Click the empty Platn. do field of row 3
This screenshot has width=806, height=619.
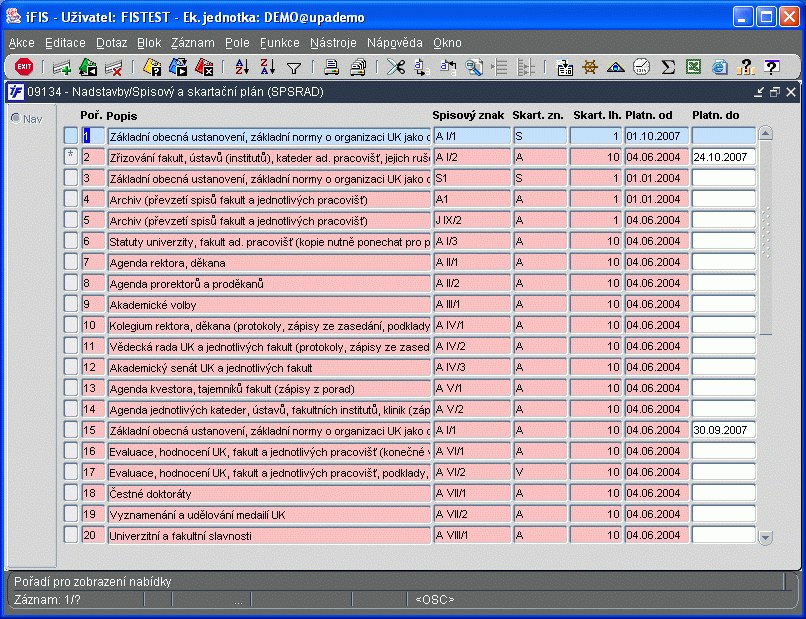pyautogui.click(x=724, y=178)
